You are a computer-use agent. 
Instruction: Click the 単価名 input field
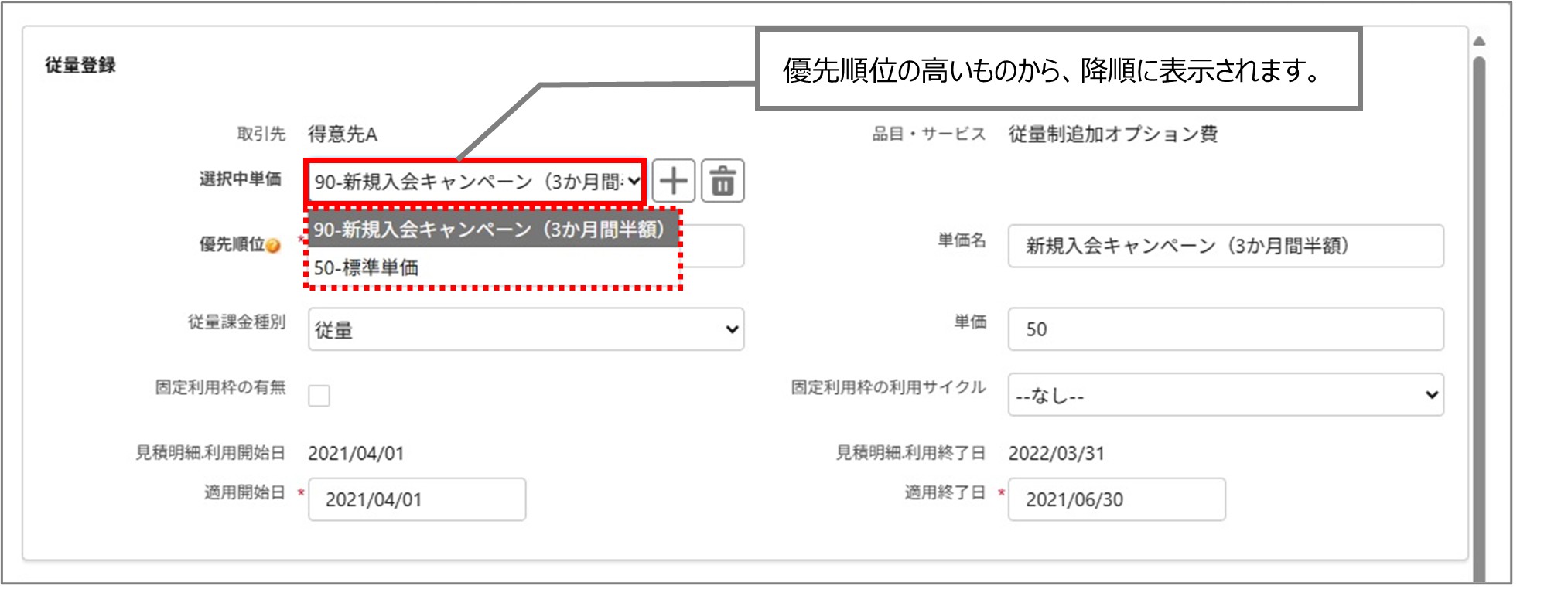tap(1225, 246)
